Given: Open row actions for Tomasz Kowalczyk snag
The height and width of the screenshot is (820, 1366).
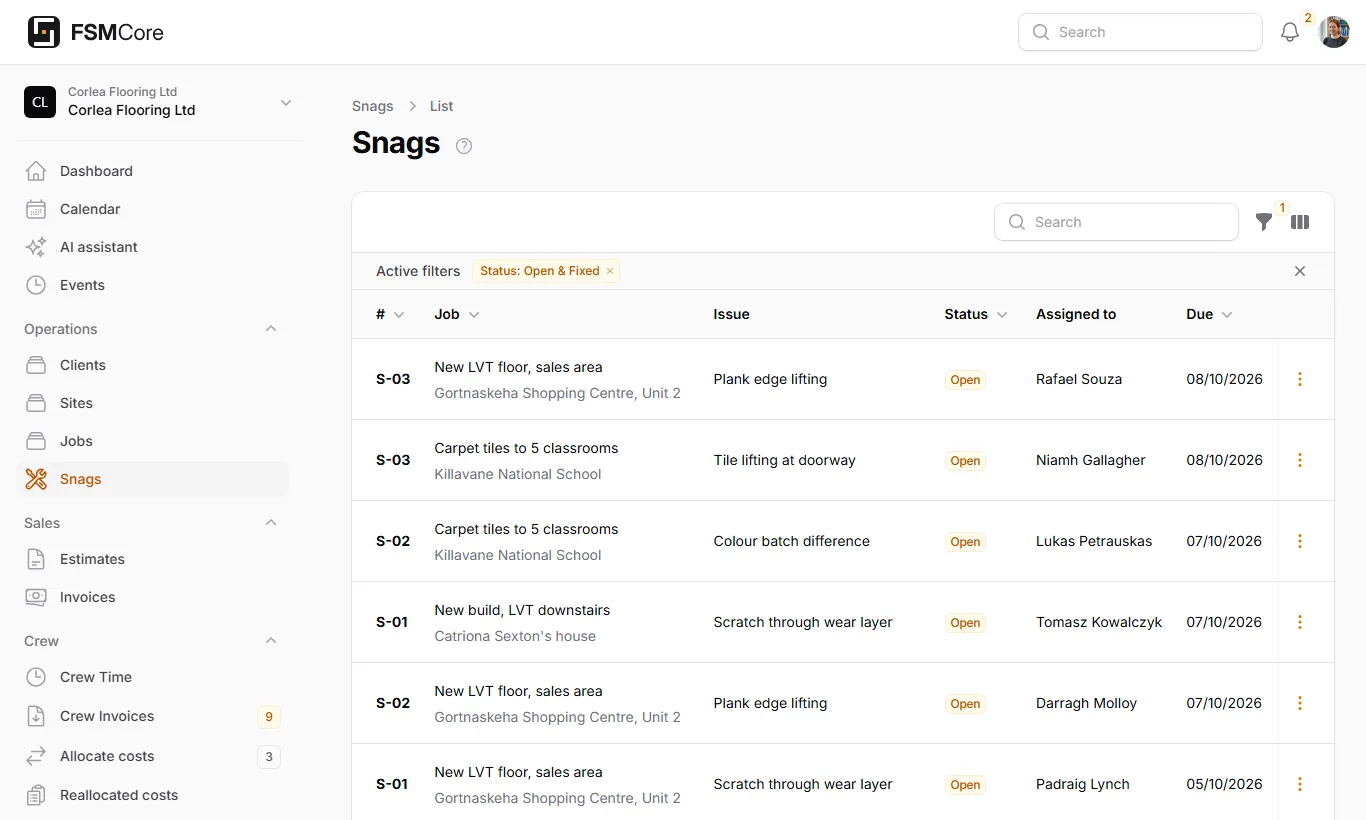Looking at the screenshot, I should pyautogui.click(x=1300, y=622).
